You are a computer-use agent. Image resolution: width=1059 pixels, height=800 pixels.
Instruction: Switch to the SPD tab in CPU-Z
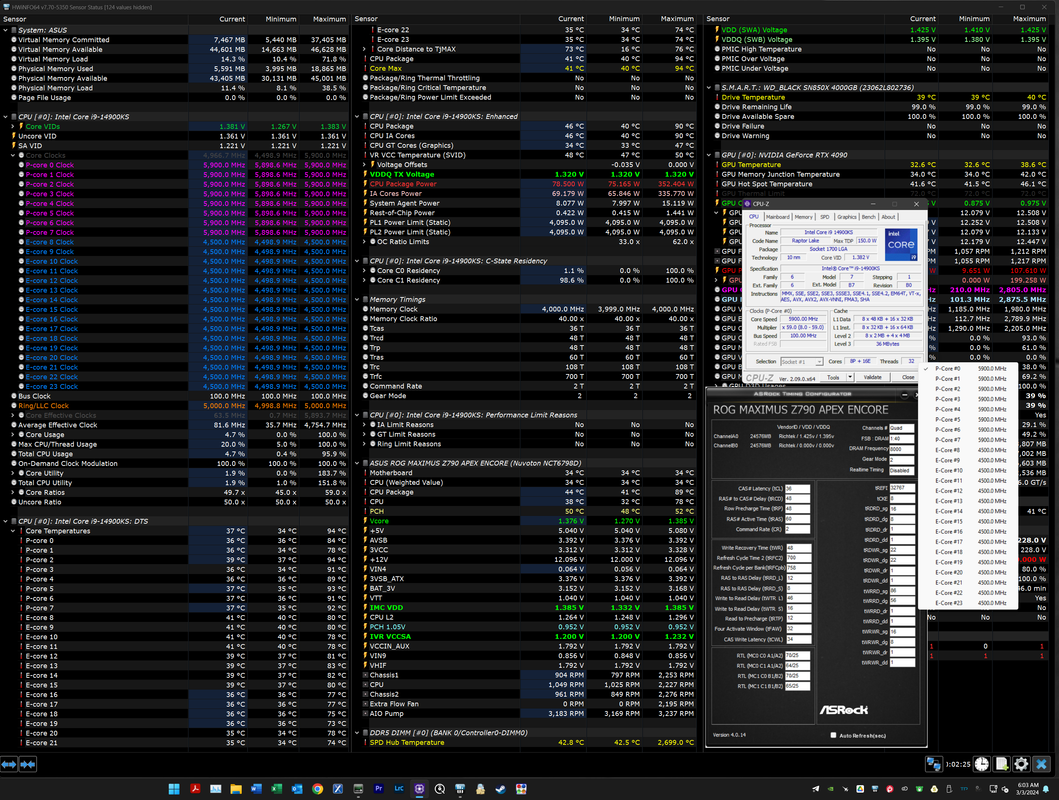click(825, 217)
